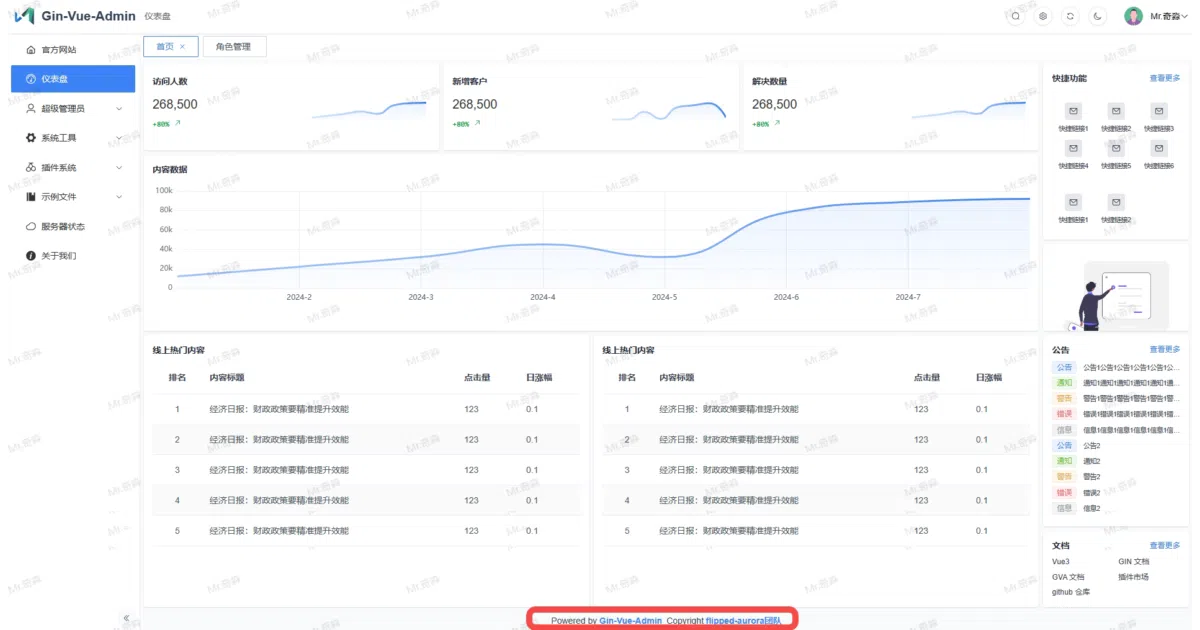
Task: Click the 解决数量 stat card title
Action: pos(770,82)
